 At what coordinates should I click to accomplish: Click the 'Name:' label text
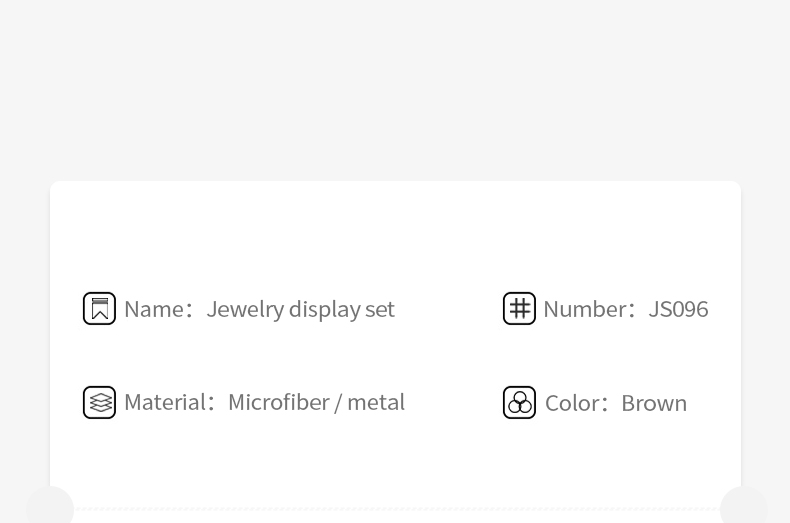(x=159, y=309)
